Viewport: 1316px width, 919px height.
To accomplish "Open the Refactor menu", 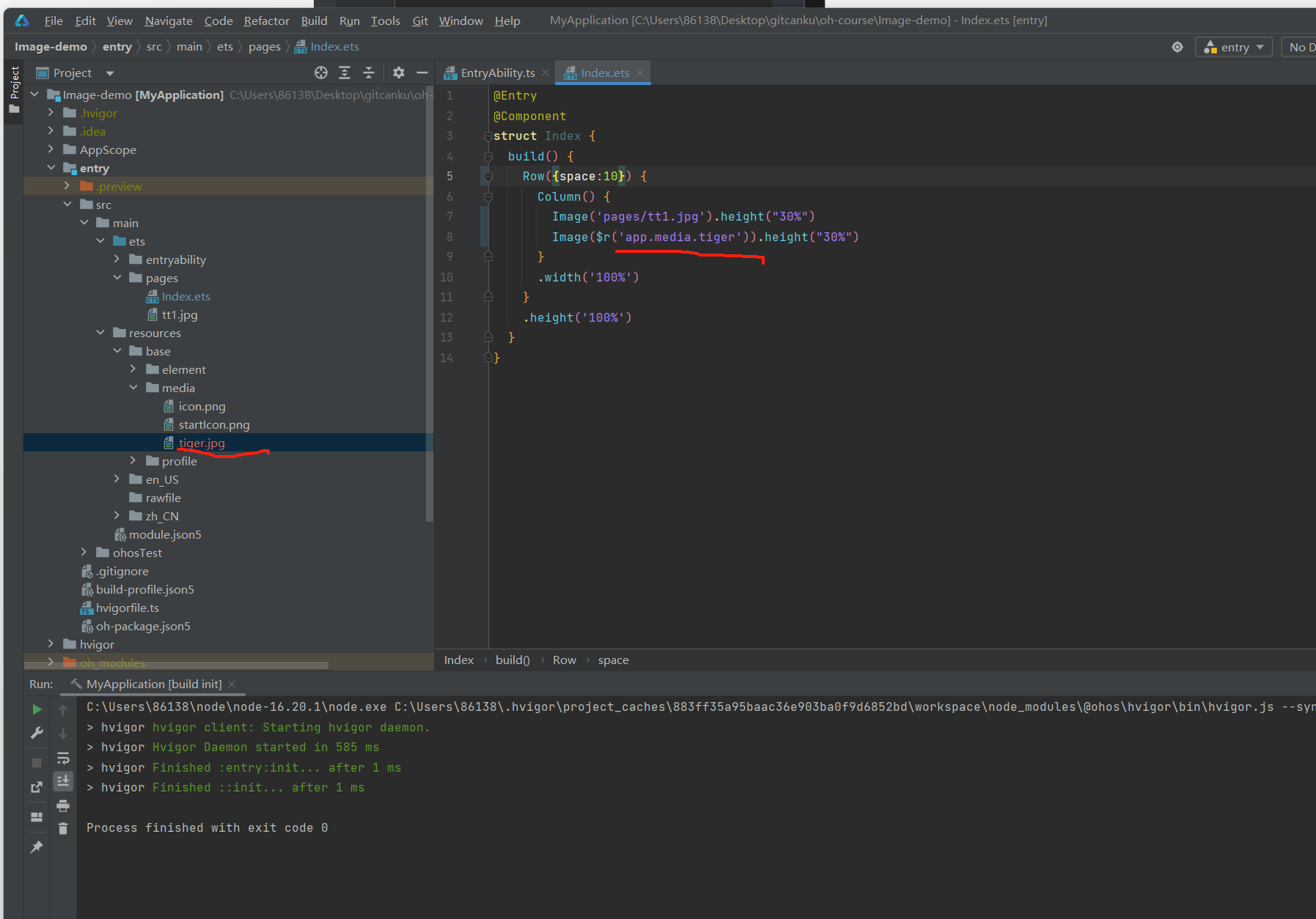I will click(266, 21).
